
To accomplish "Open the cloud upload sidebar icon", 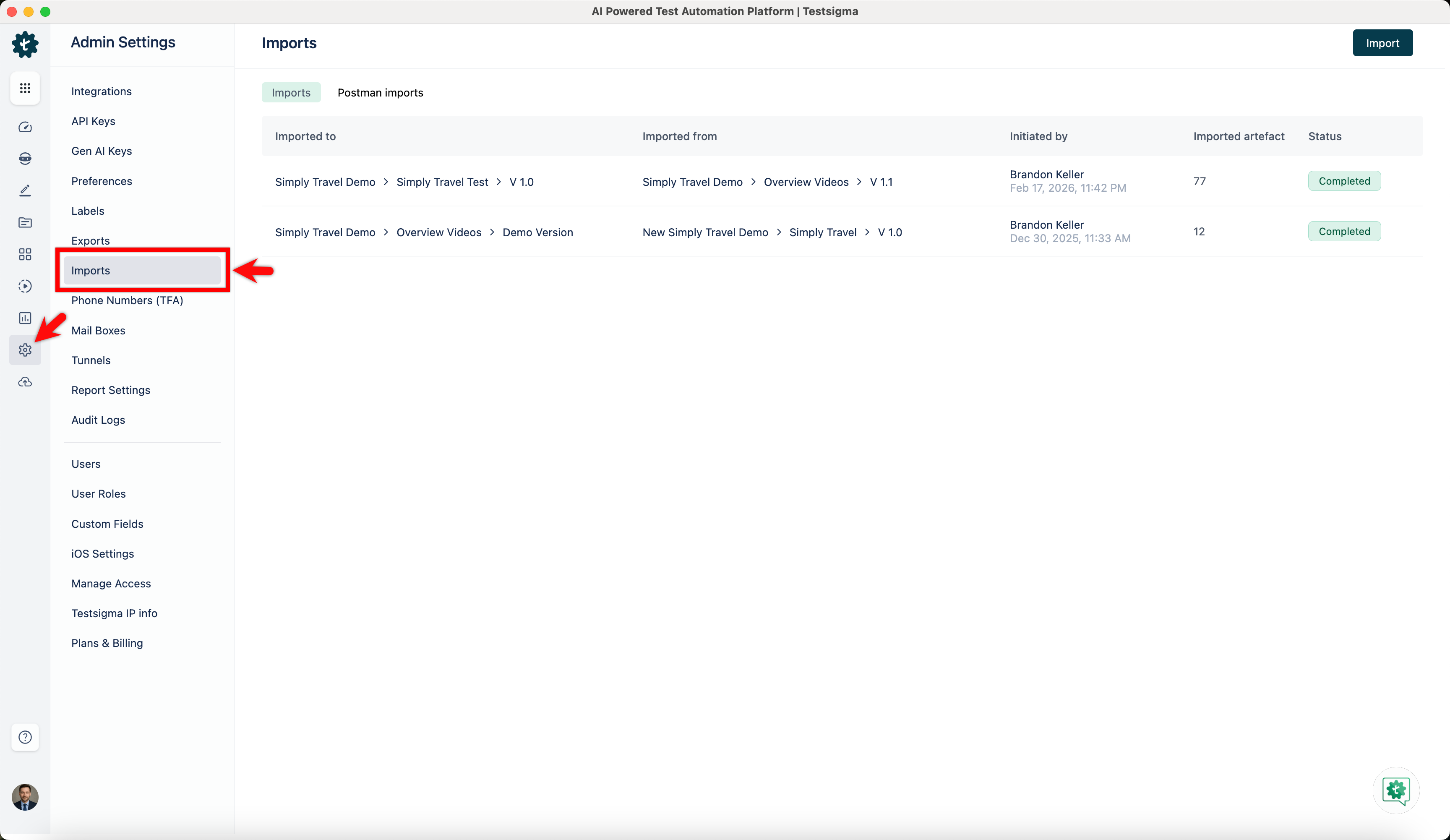I will coord(25,382).
